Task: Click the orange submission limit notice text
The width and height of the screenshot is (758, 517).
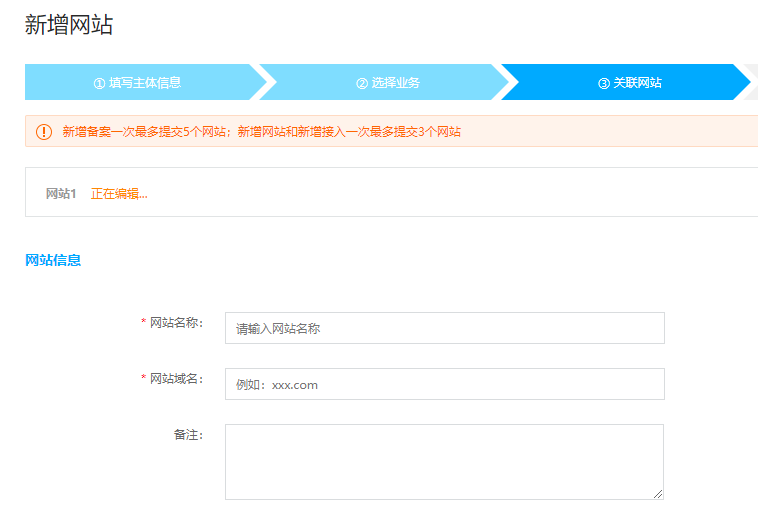Action: pyautogui.click(x=261, y=132)
